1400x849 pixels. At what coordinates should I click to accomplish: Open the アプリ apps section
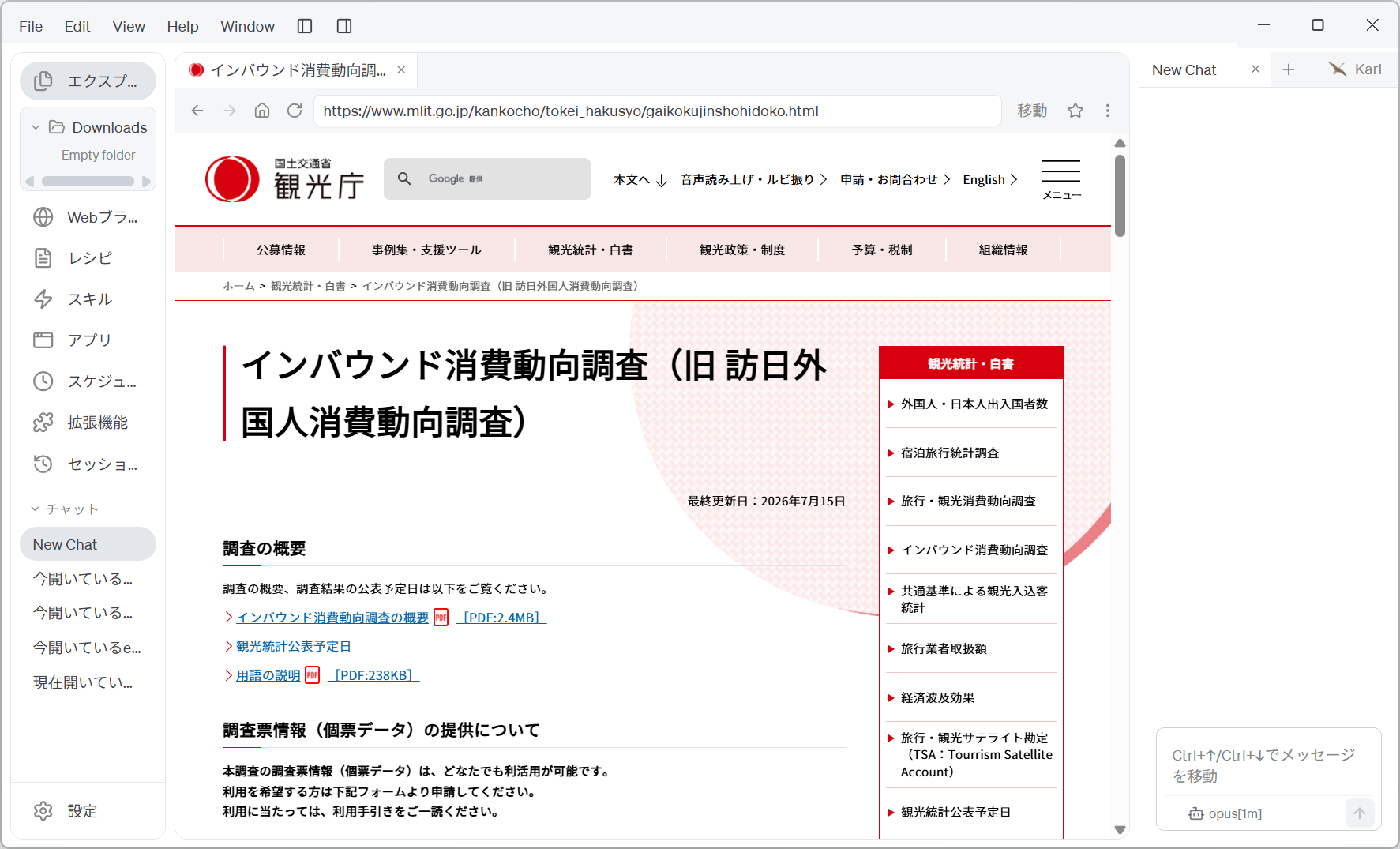click(88, 340)
